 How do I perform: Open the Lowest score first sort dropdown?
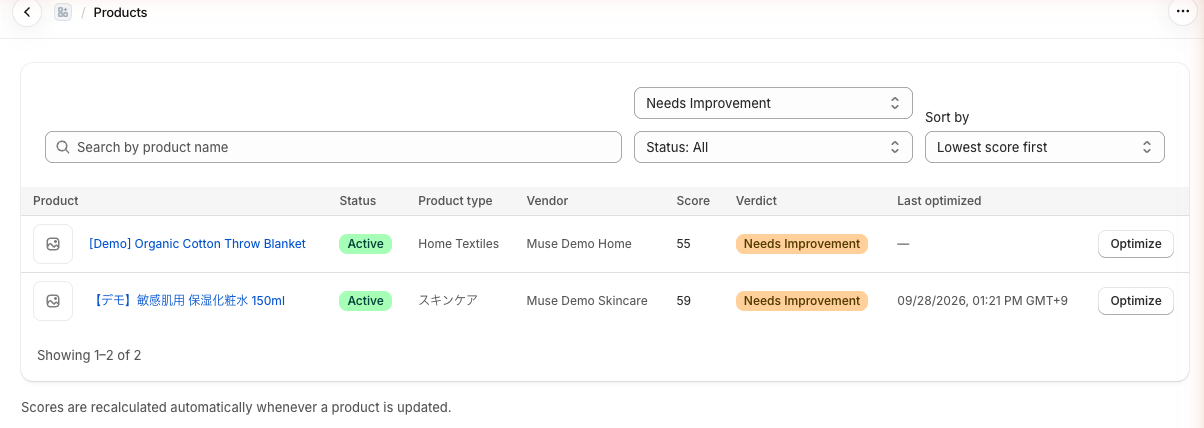[1044, 147]
